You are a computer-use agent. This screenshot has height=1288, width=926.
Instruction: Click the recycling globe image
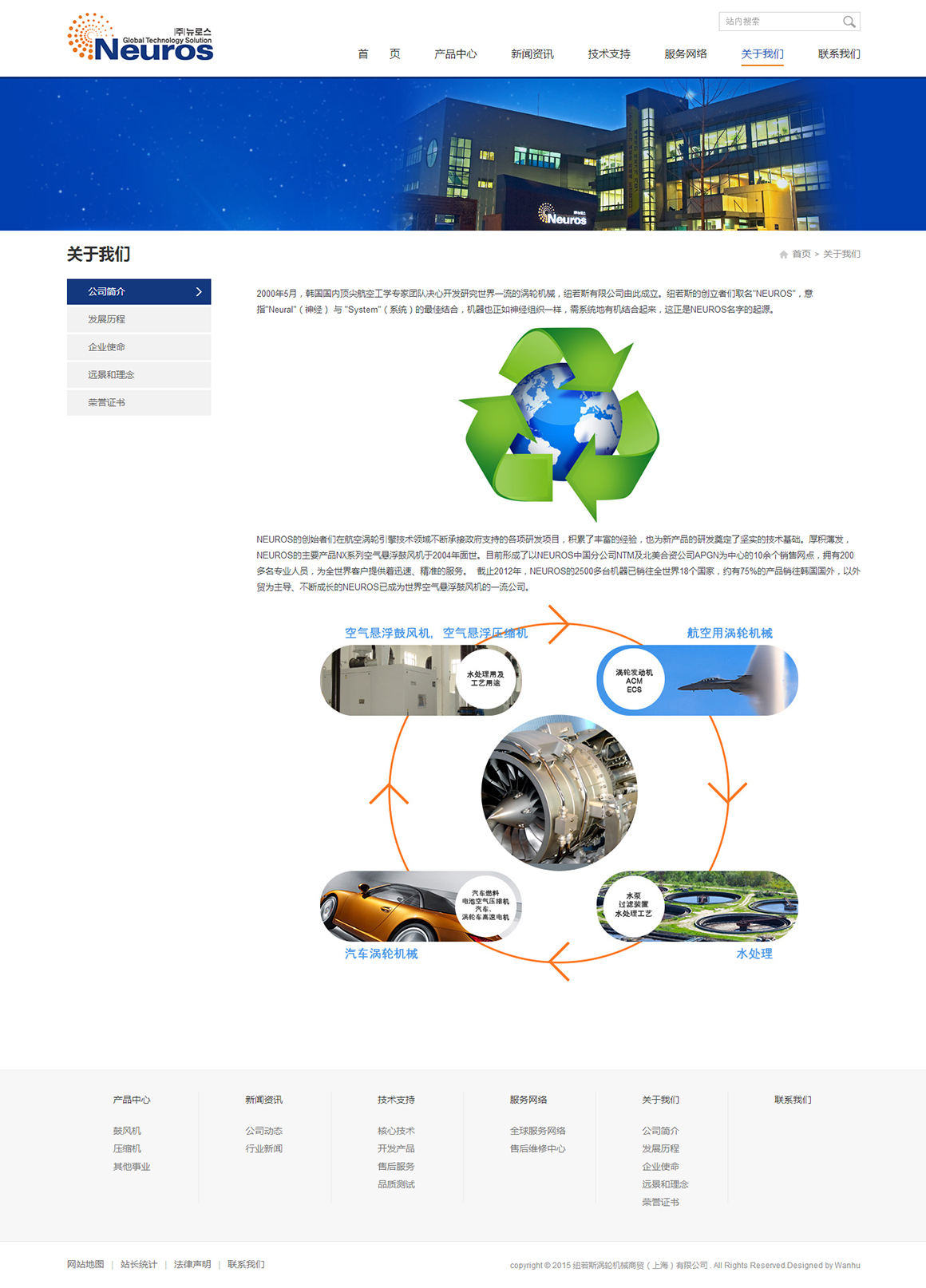click(559, 423)
